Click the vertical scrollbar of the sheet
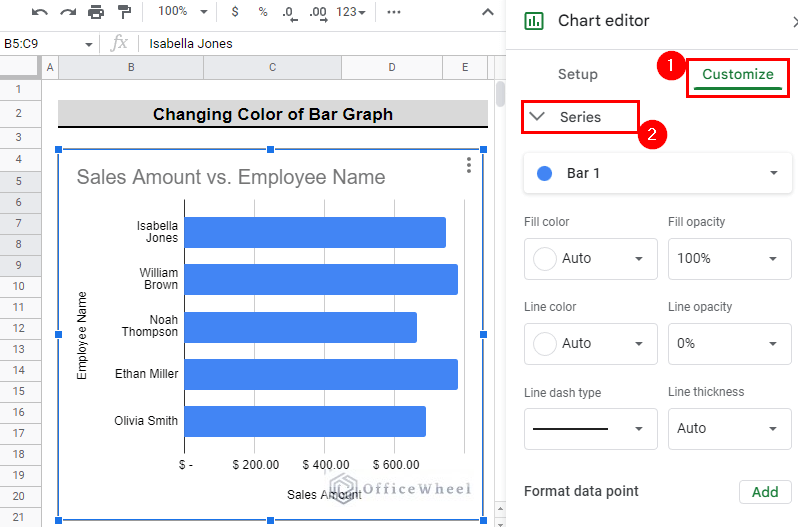 coord(500,94)
